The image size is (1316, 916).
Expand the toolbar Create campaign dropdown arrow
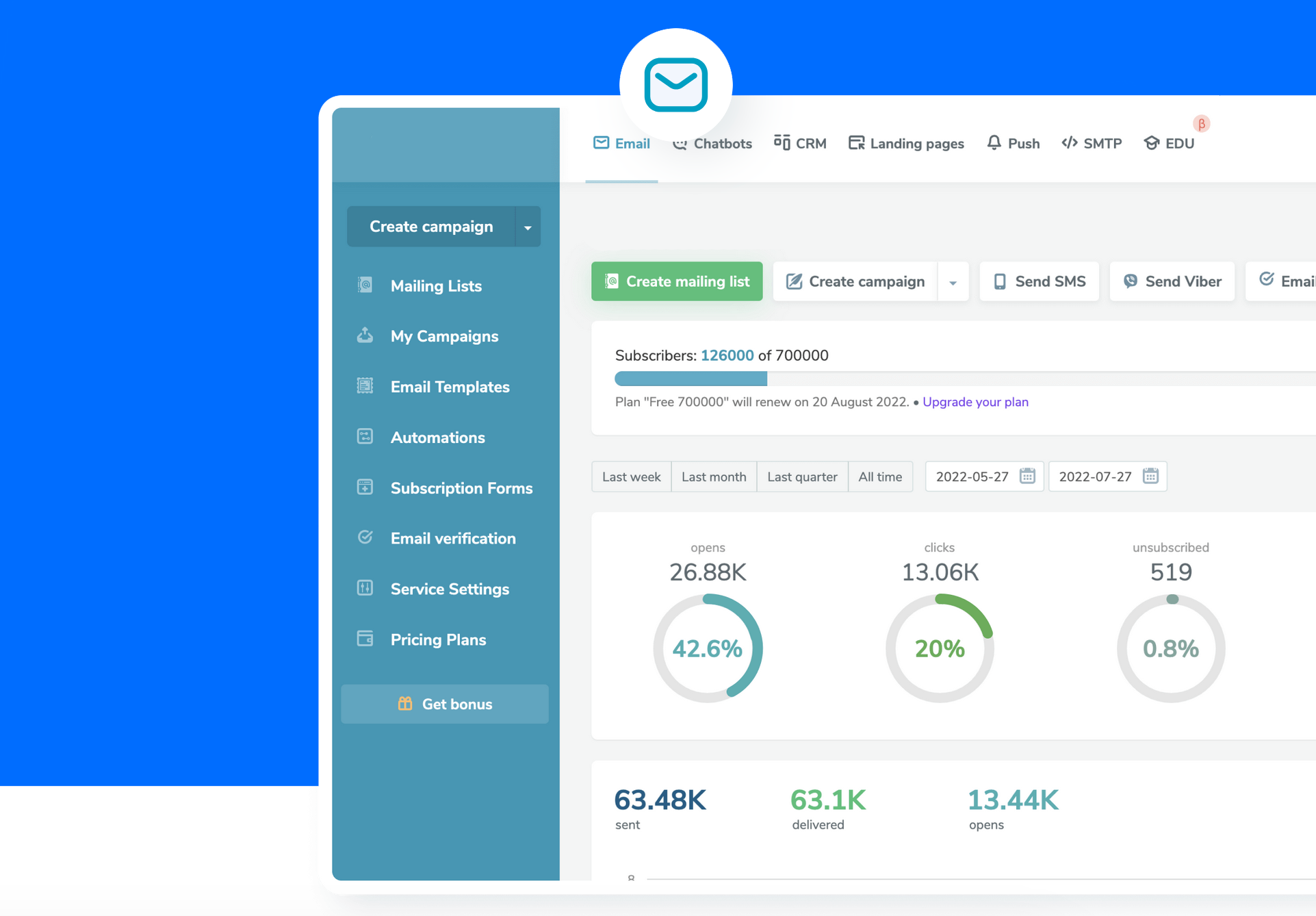tap(953, 282)
